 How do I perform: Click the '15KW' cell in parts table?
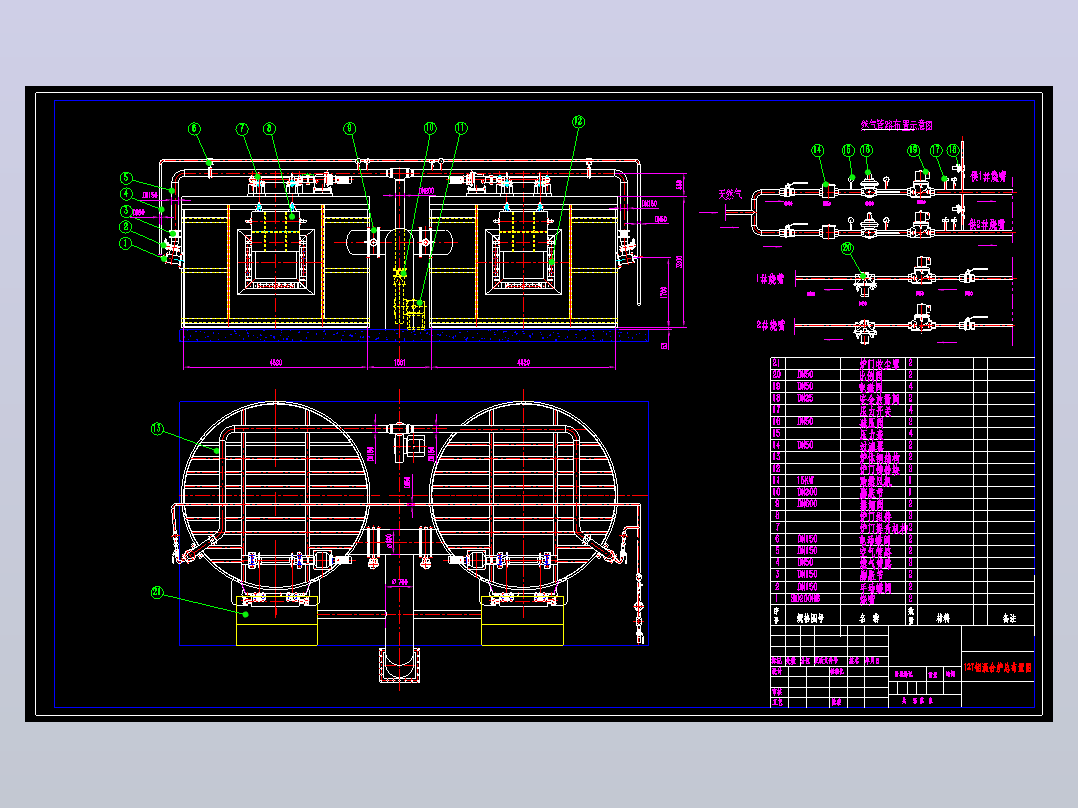tap(805, 481)
